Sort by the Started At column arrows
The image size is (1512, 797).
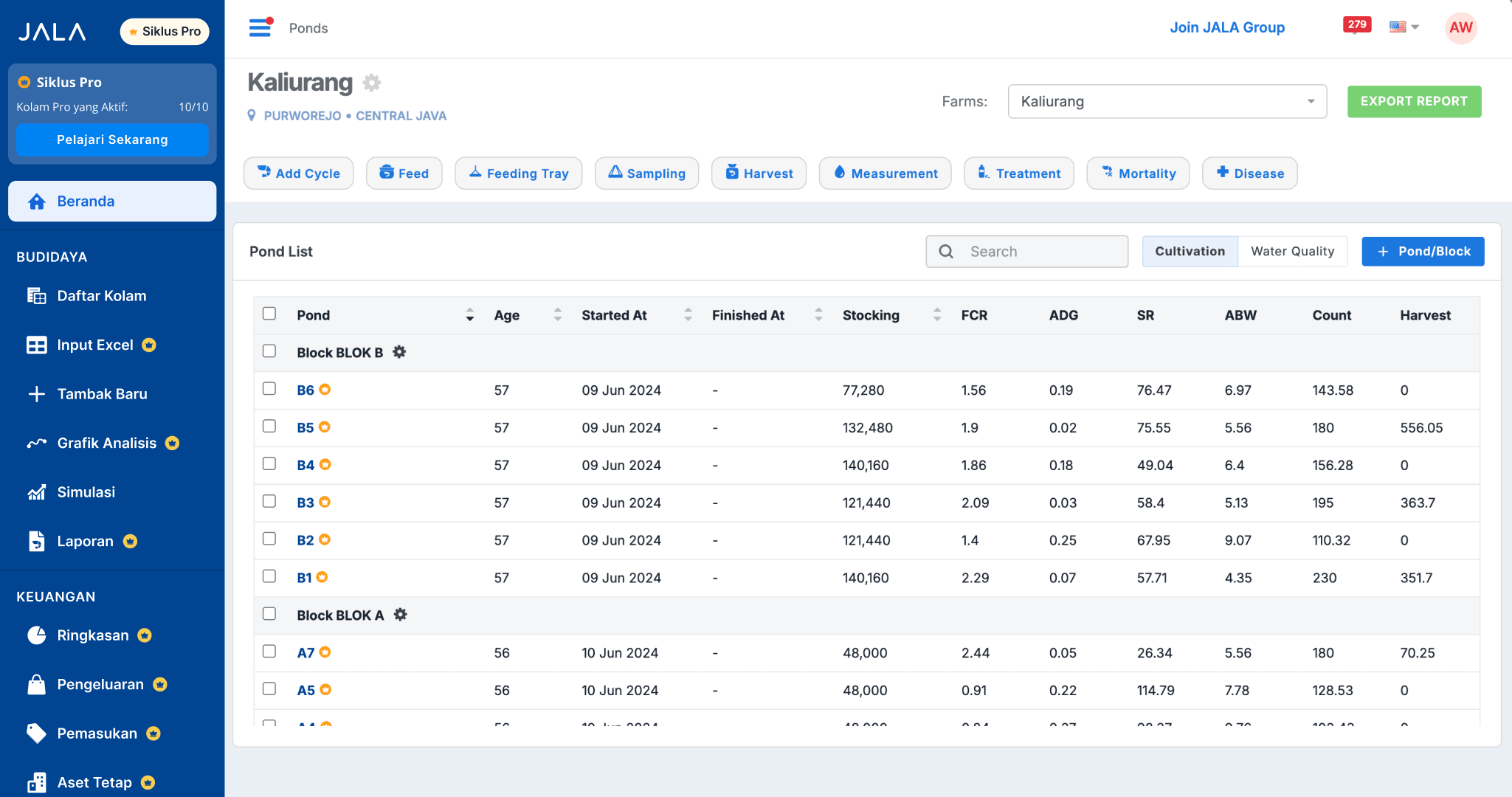tap(688, 315)
